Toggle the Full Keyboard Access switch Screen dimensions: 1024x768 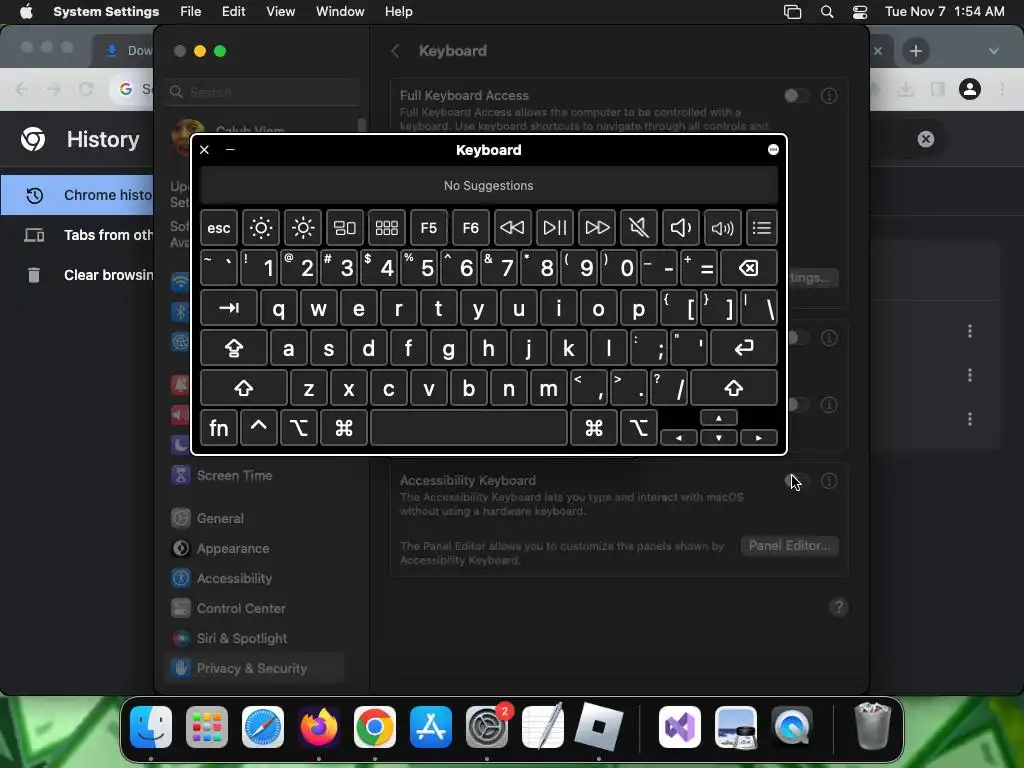[797, 96]
